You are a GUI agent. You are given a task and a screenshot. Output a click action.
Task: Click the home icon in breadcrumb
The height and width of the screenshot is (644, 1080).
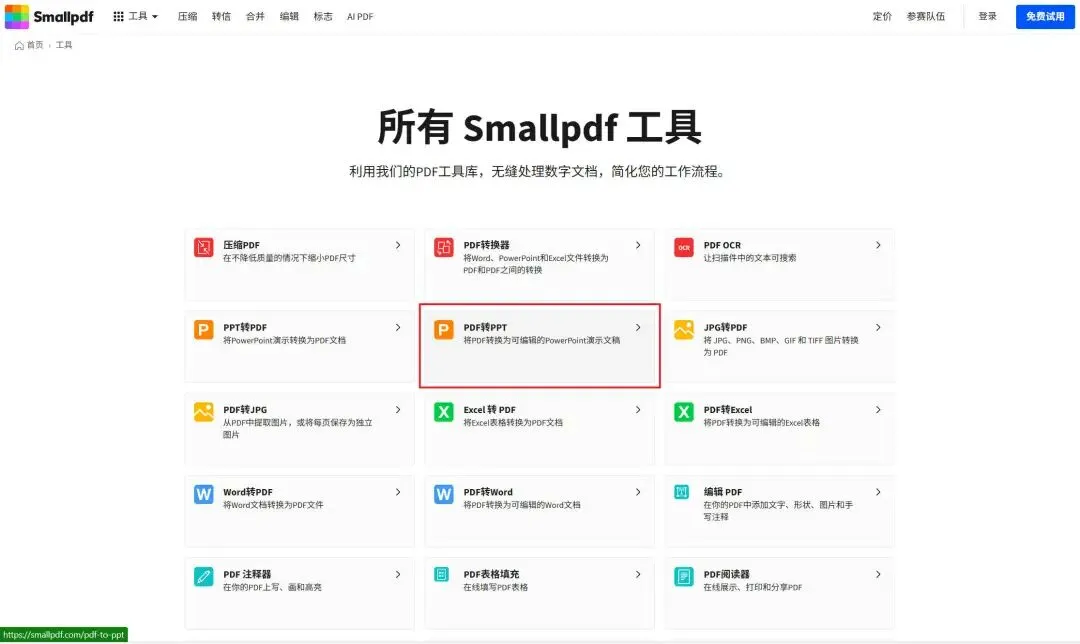click(x=19, y=45)
